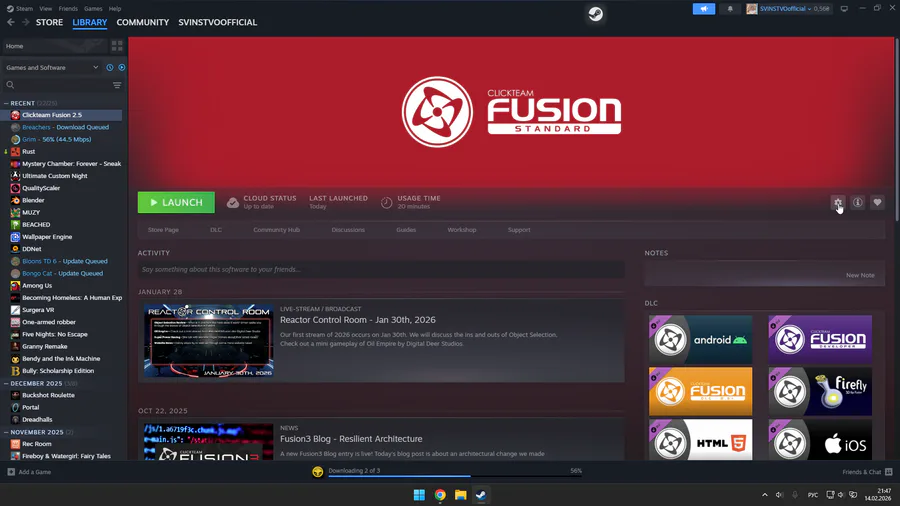Click the back navigation arrow

click(x=11, y=22)
